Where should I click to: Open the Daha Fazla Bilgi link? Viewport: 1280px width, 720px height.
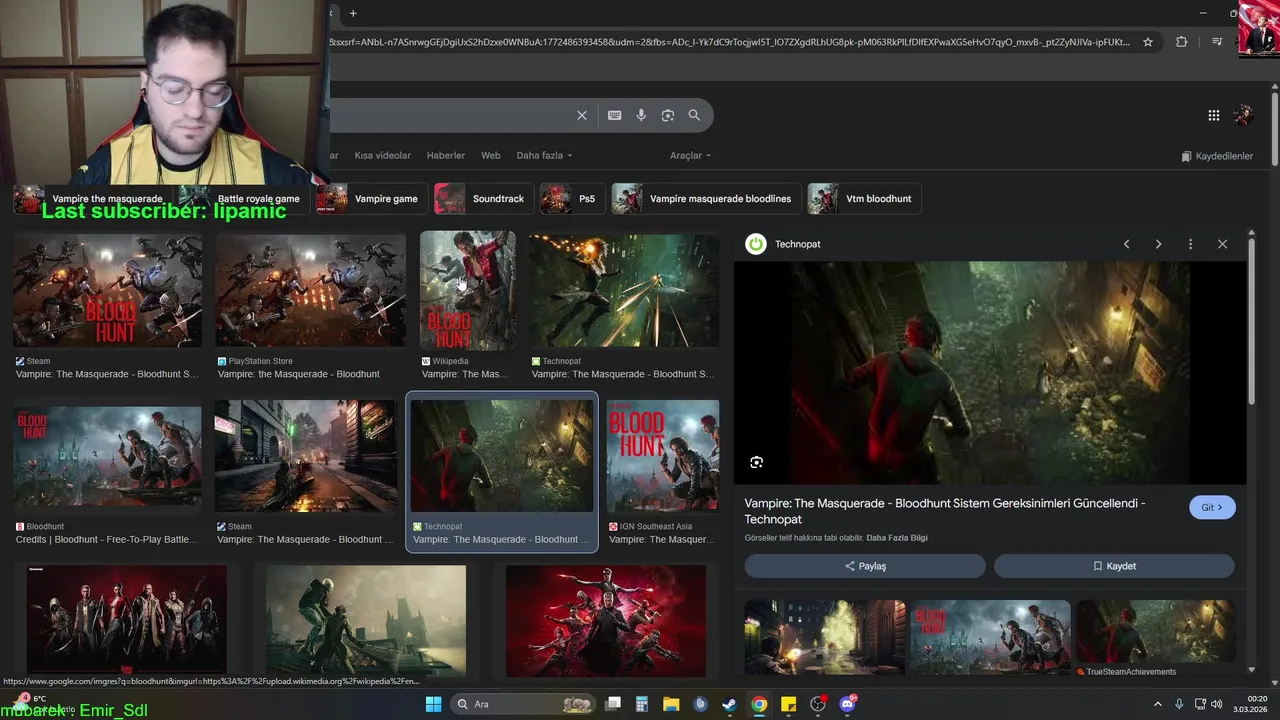pos(897,538)
